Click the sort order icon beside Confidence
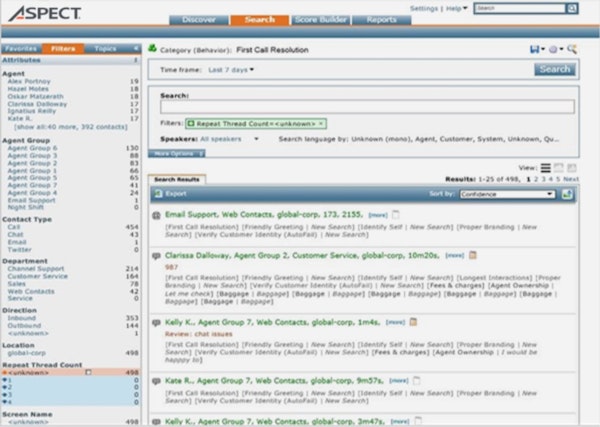The width and height of the screenshot is (600, 427). pos(567,194)
